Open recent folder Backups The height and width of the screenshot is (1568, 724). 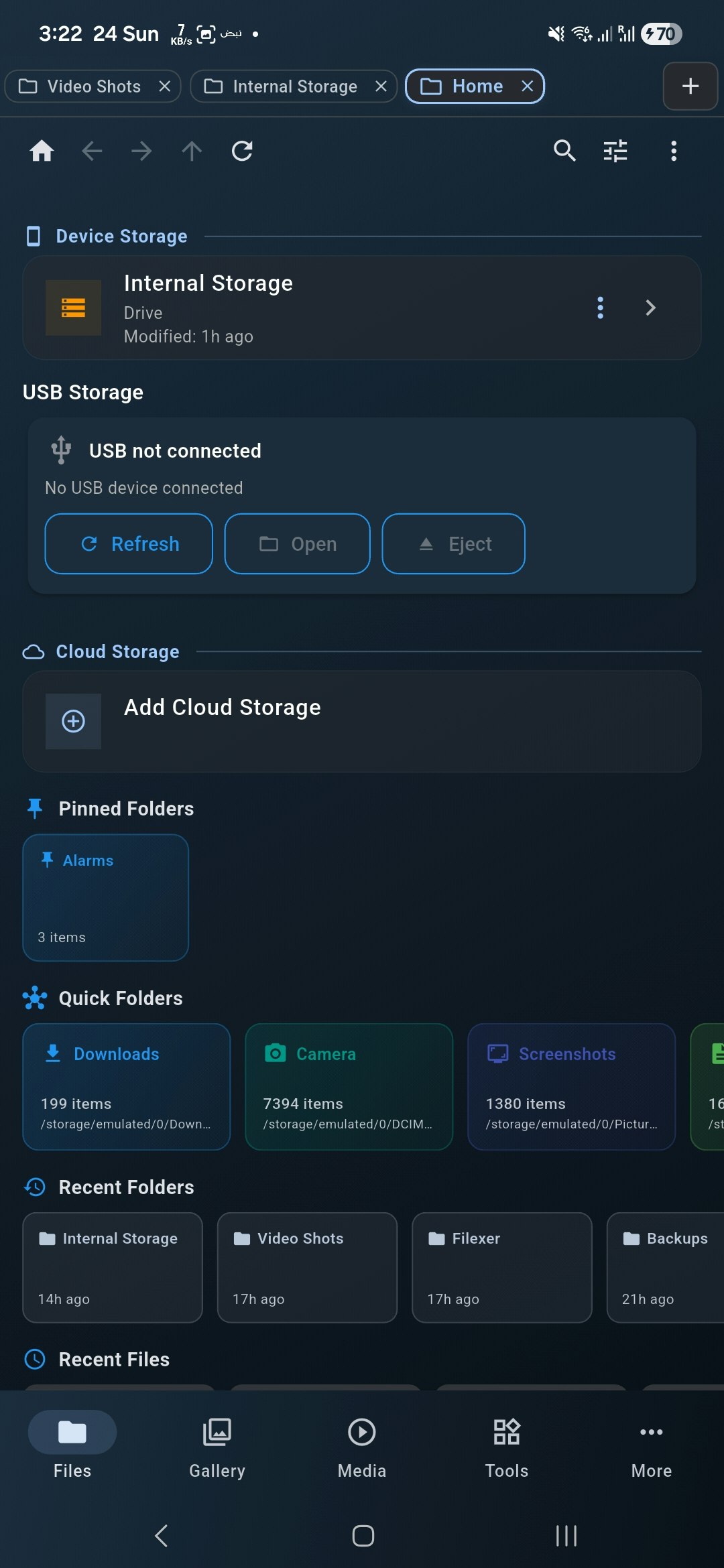(x=666, y=1267)
